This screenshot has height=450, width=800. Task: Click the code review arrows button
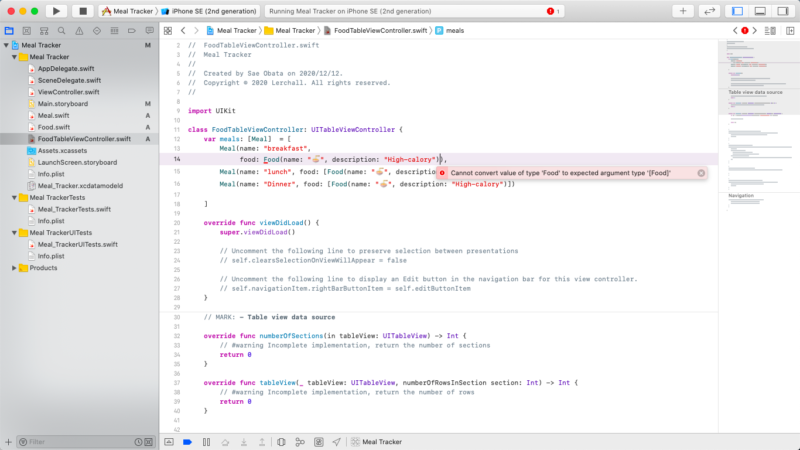[709, 11]
